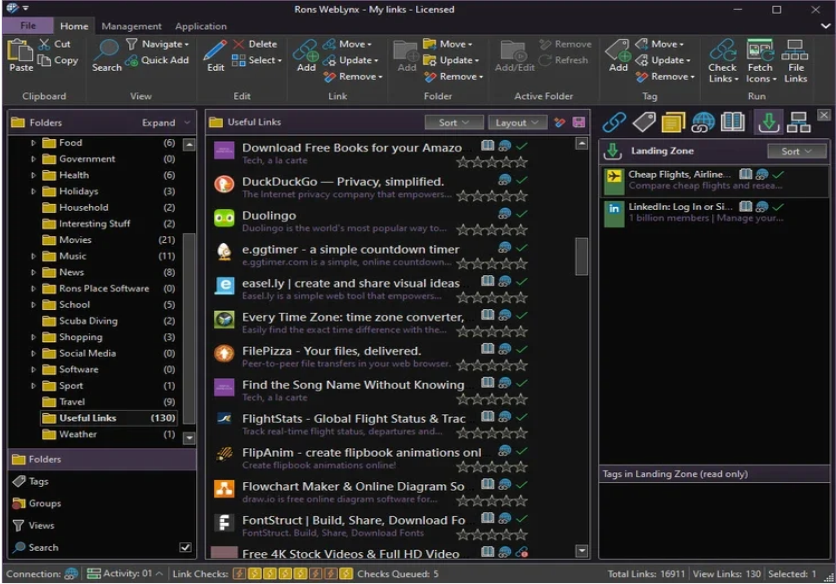Click the Activity: 01 status button
The width and height of the screenshot is (836, 584).
click(x=125, y=573)
